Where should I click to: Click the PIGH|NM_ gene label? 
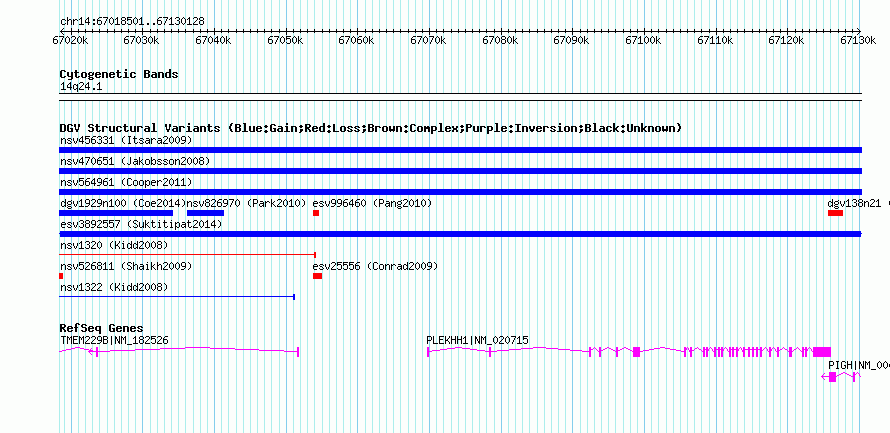coord(859,365)
